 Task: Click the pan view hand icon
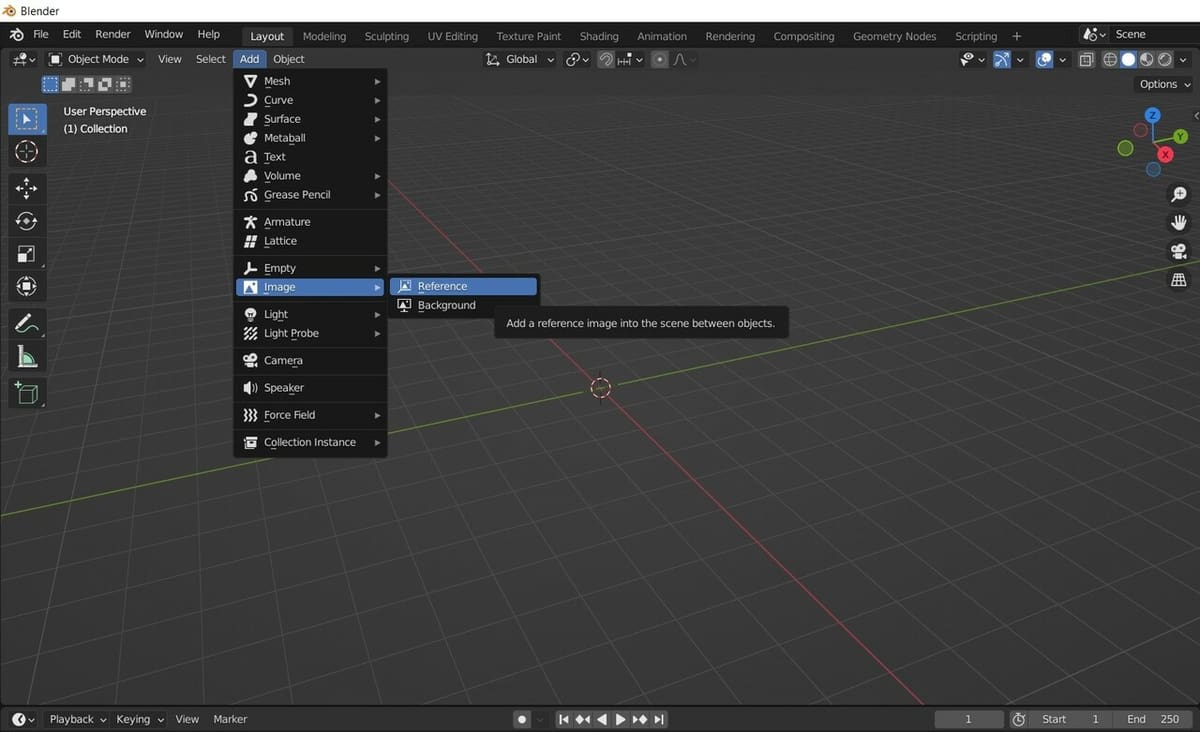pyautogui.click(x=1179, y=222)
